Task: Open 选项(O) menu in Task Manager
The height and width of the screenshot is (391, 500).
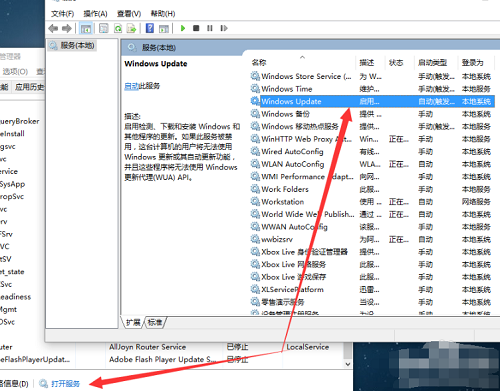Action: pos(15,71)
